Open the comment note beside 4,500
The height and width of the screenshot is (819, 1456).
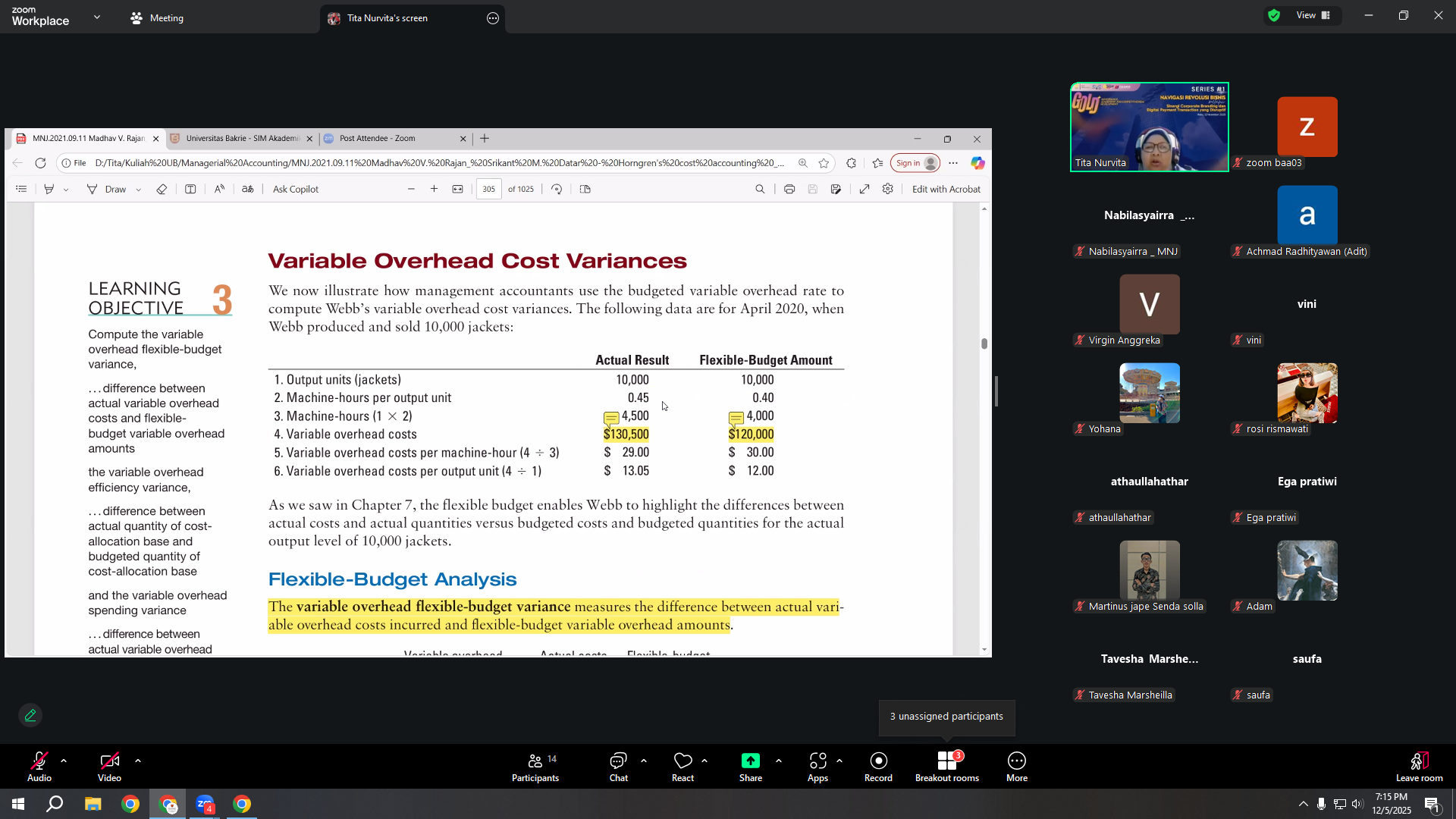click(610, 418)
